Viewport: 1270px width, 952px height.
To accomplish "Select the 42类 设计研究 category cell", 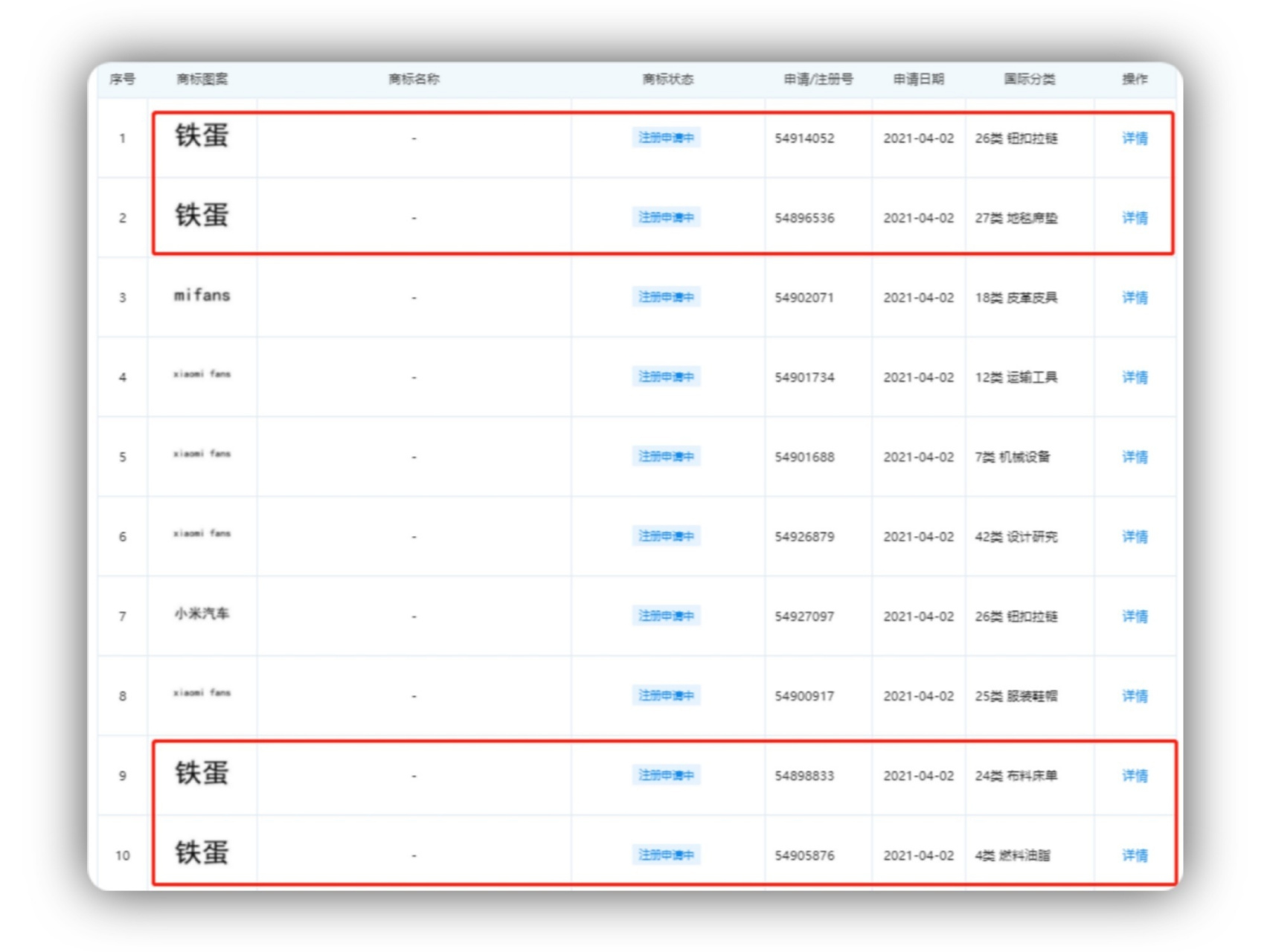I will [1016, 536].
